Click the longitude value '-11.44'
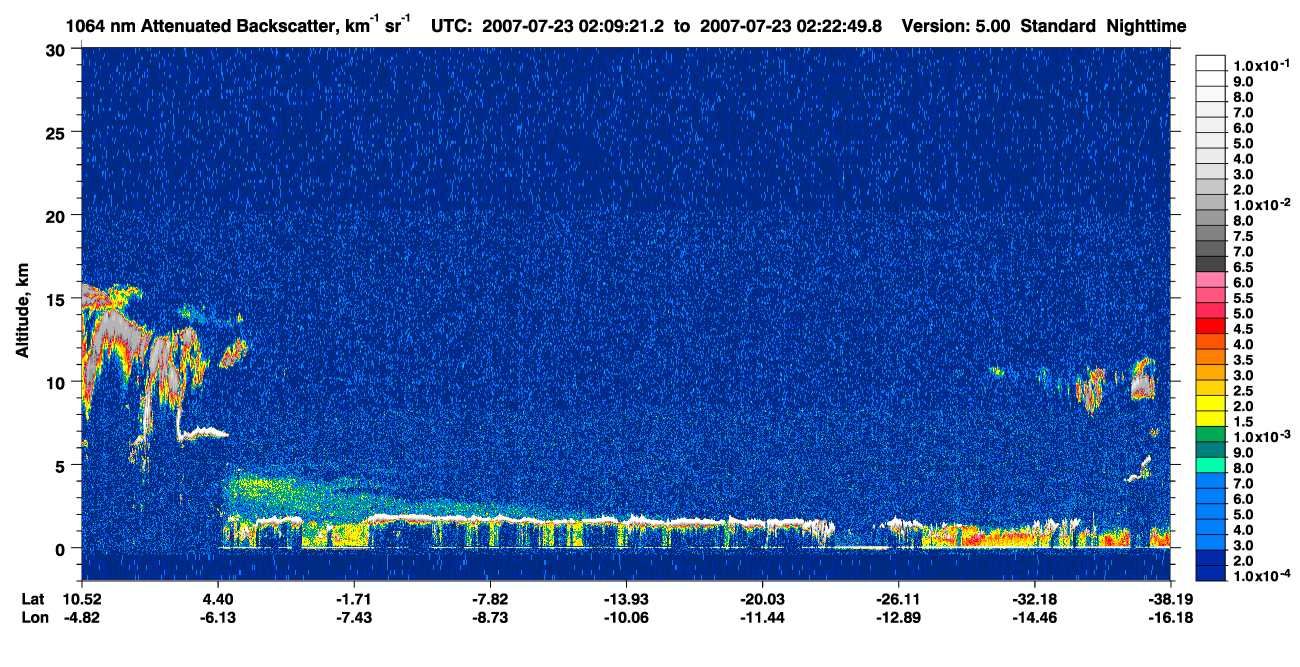Viewport: 1300px width, 667px height. (x=763, y=617)
